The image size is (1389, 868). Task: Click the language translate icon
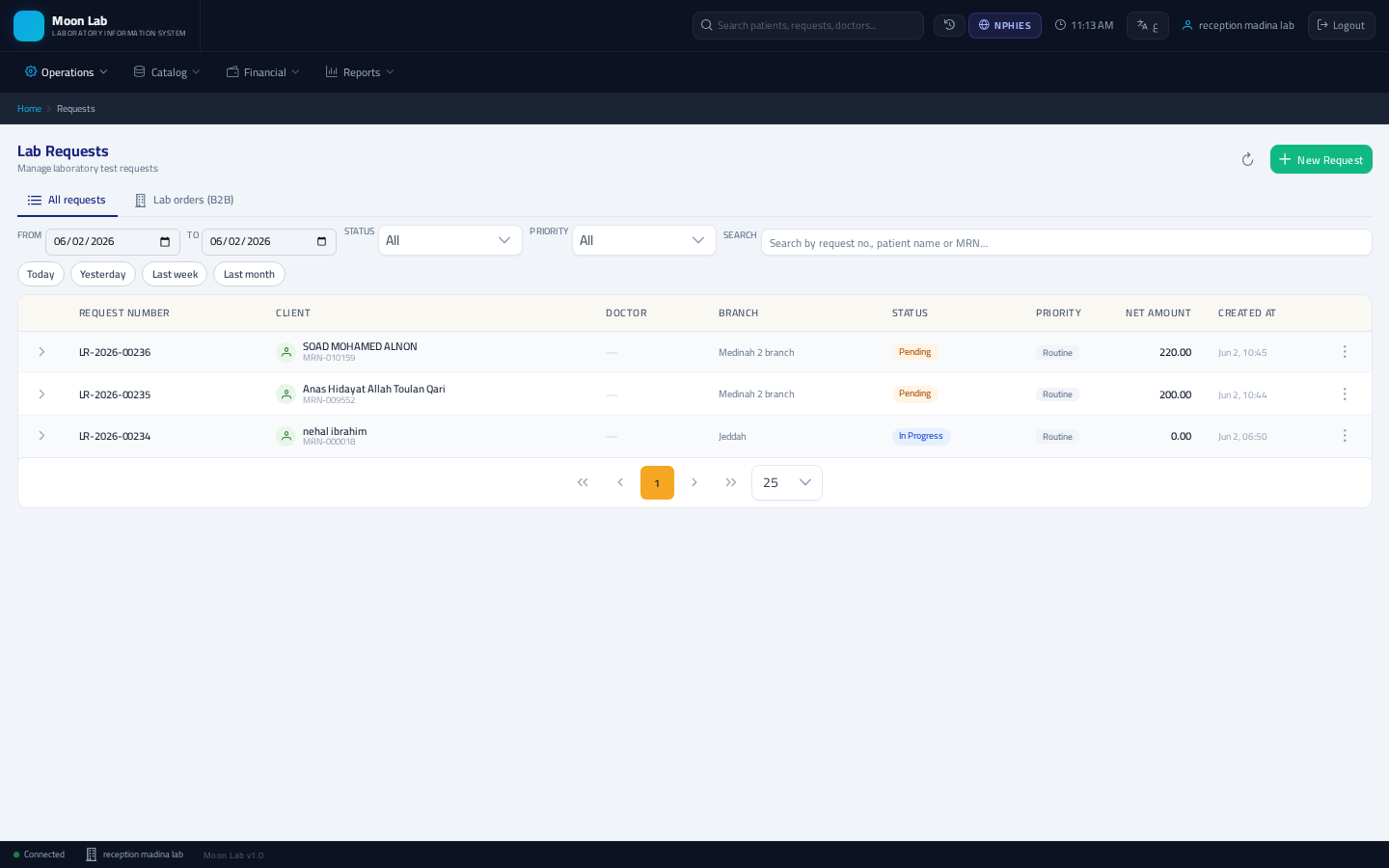point(1147,25)
